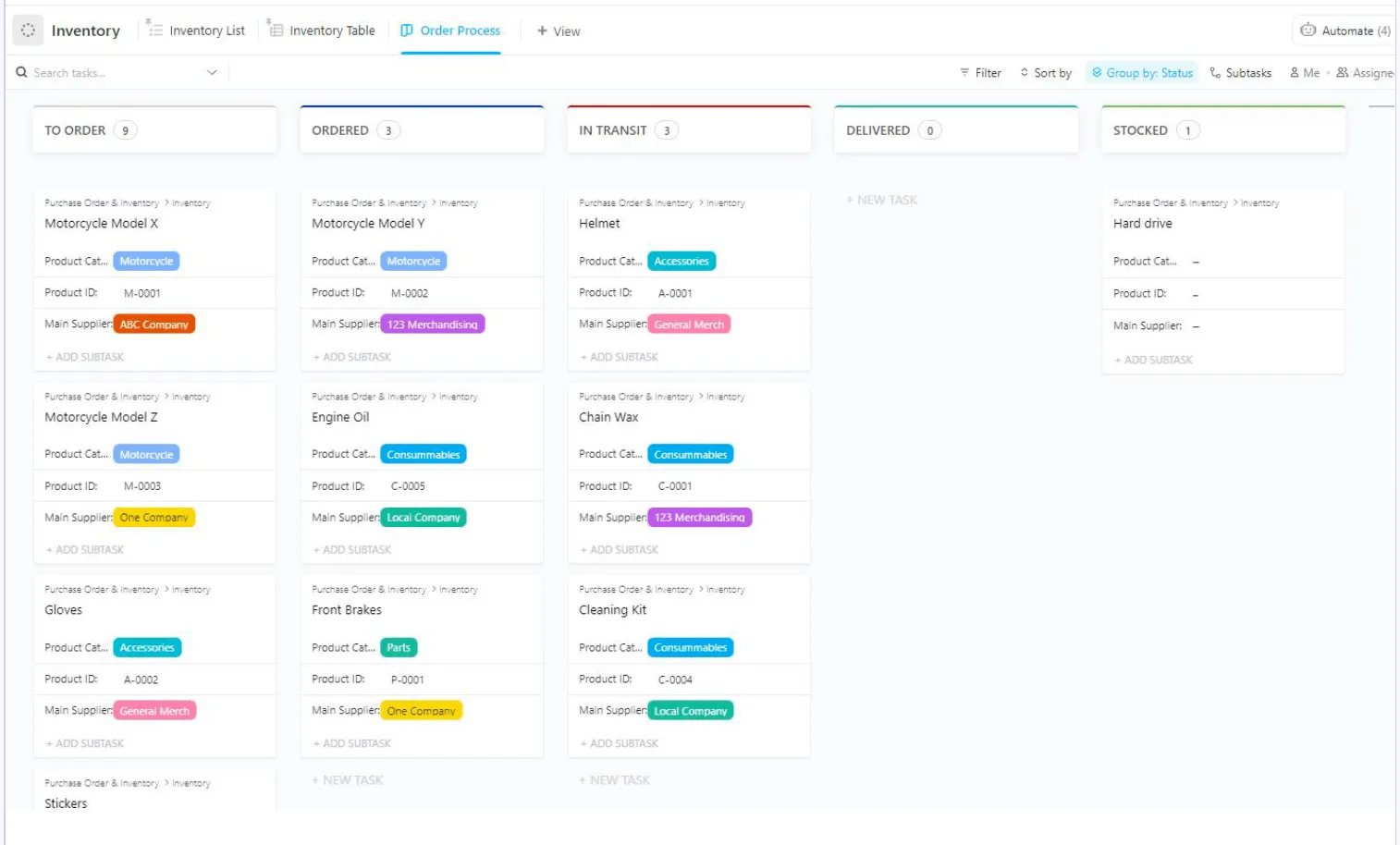Click 123 Merchandising tag on Chain Wax
Viewport: 1400px width, 845px height.
tap(700, 518)
